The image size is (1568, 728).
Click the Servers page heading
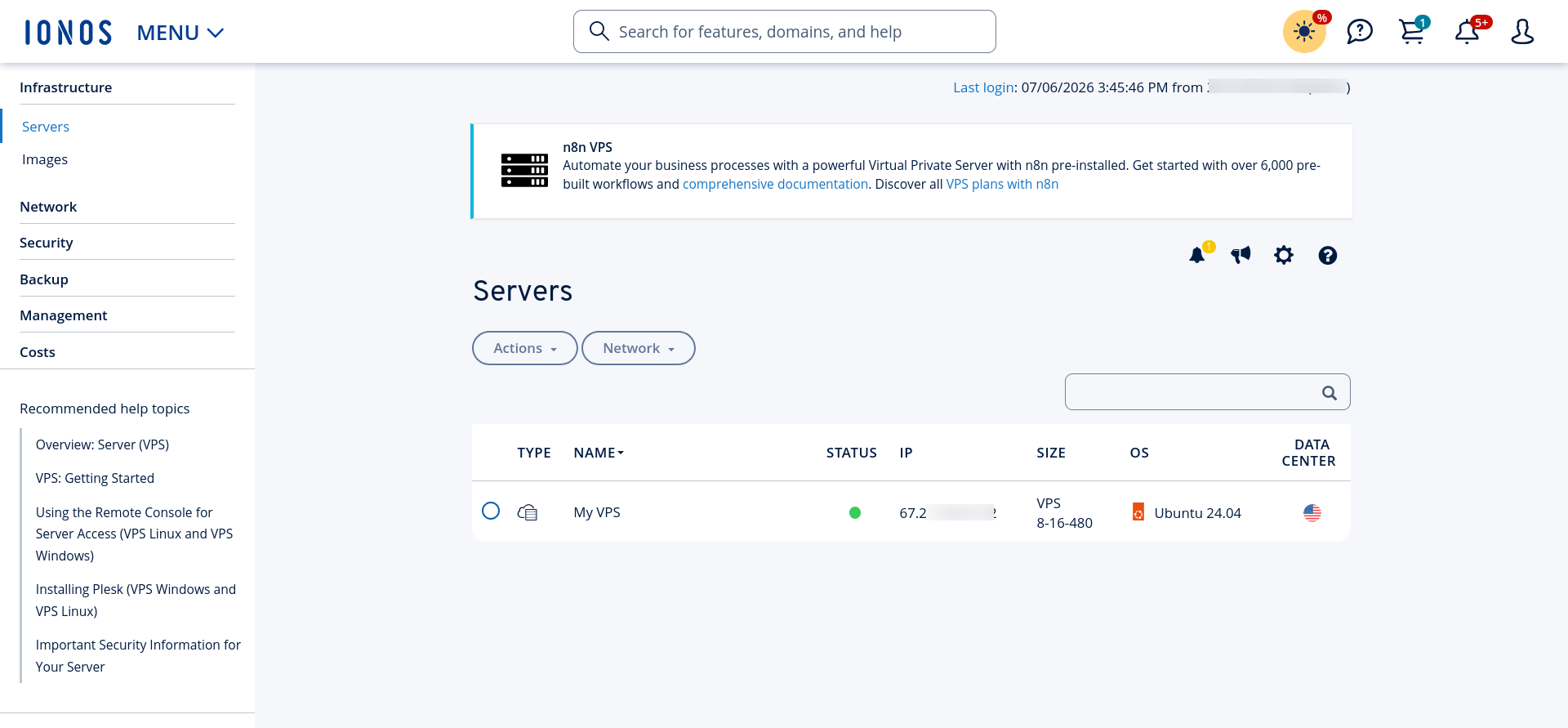(523, 291)
